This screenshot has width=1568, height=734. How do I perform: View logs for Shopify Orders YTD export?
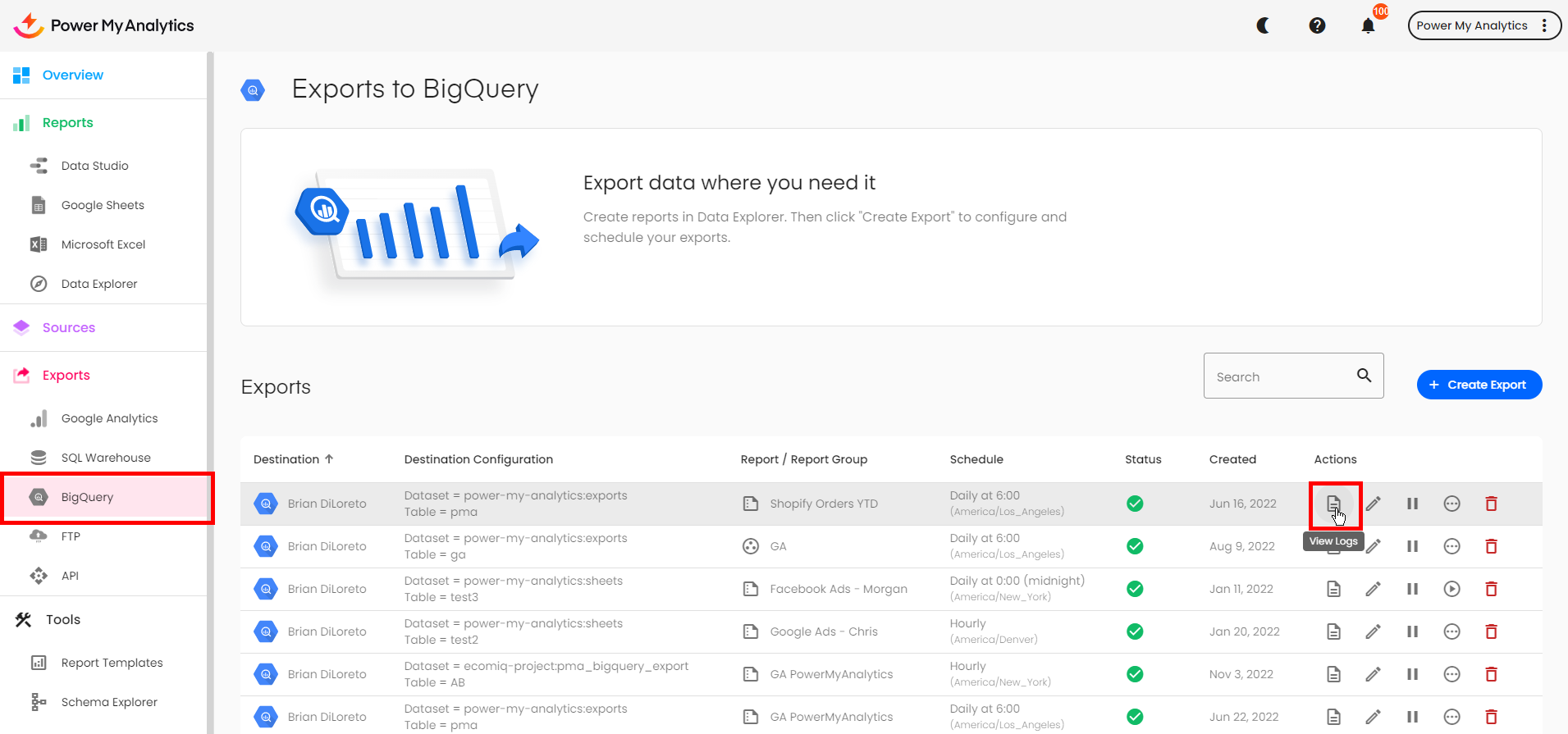pyautogui.click(x=1334, y=504)
